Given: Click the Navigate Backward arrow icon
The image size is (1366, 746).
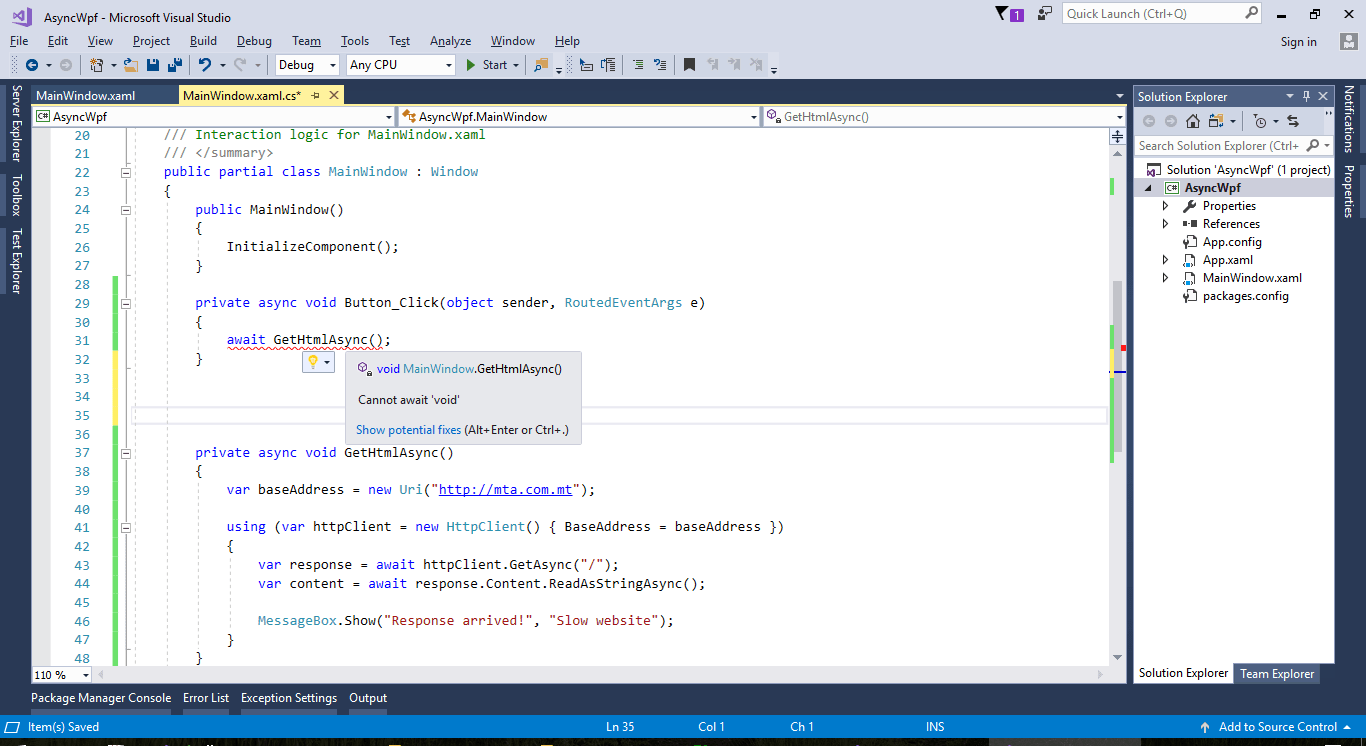Looking at the screenshot, I should click(x=31, y=64).
